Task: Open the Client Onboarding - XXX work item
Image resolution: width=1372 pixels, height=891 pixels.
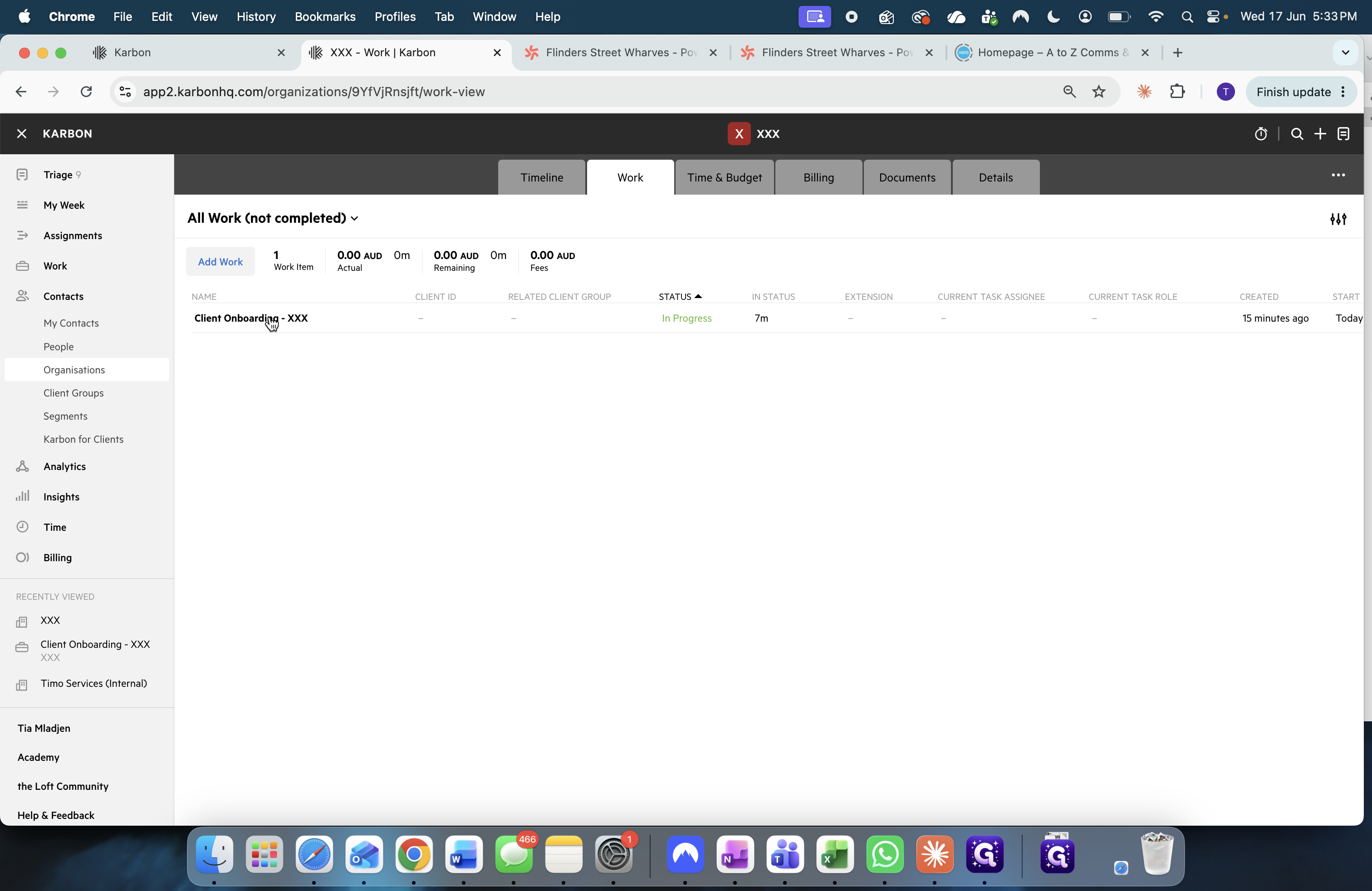Action: 251,318
